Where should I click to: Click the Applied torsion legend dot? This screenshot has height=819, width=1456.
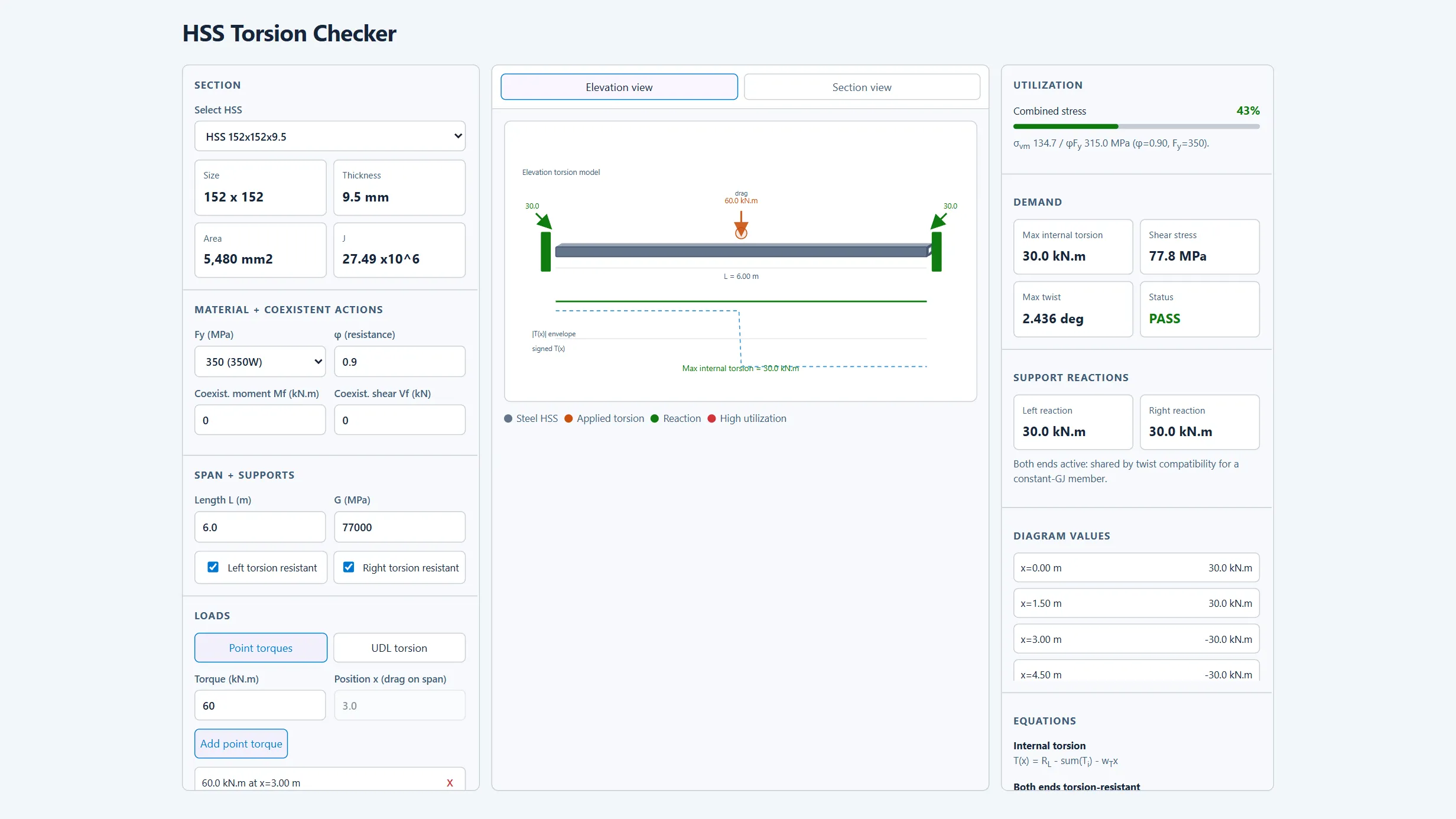(x=568, y=418)
